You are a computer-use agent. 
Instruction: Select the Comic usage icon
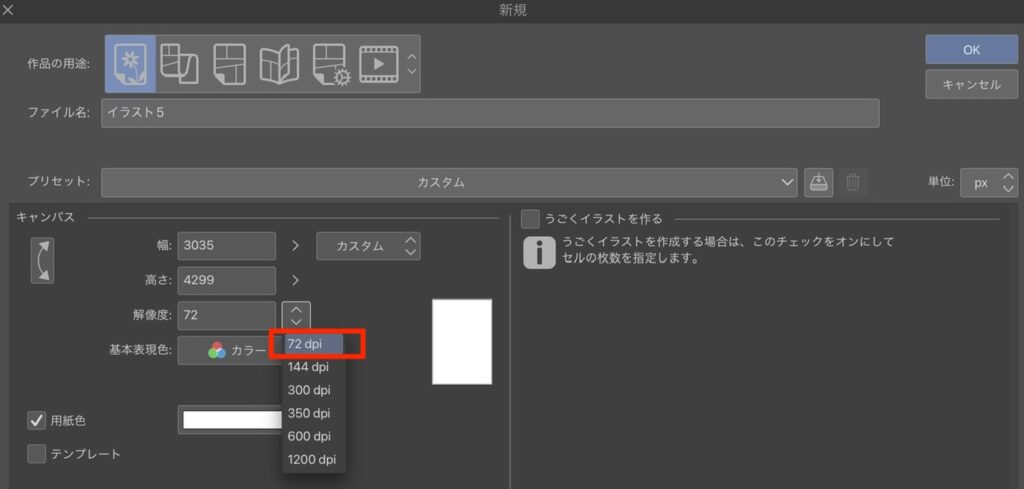pyautogui.click(x=229, y=63)
